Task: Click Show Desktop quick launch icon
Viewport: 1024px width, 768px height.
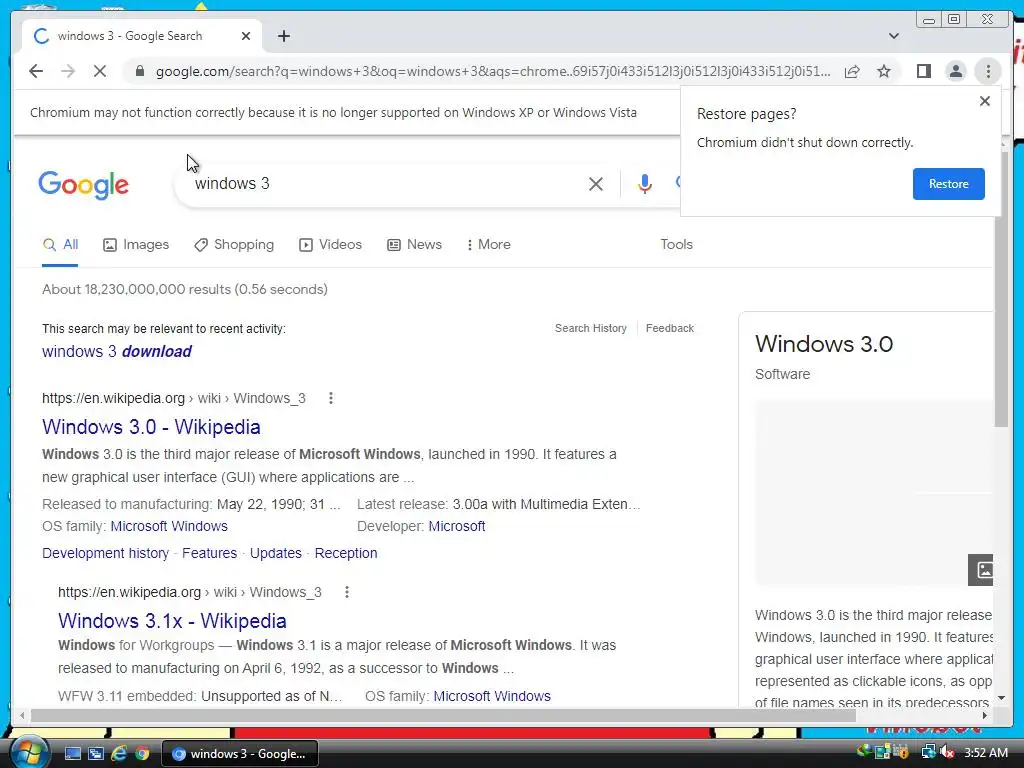Action: pyautogui.click(x=72, y=754)
